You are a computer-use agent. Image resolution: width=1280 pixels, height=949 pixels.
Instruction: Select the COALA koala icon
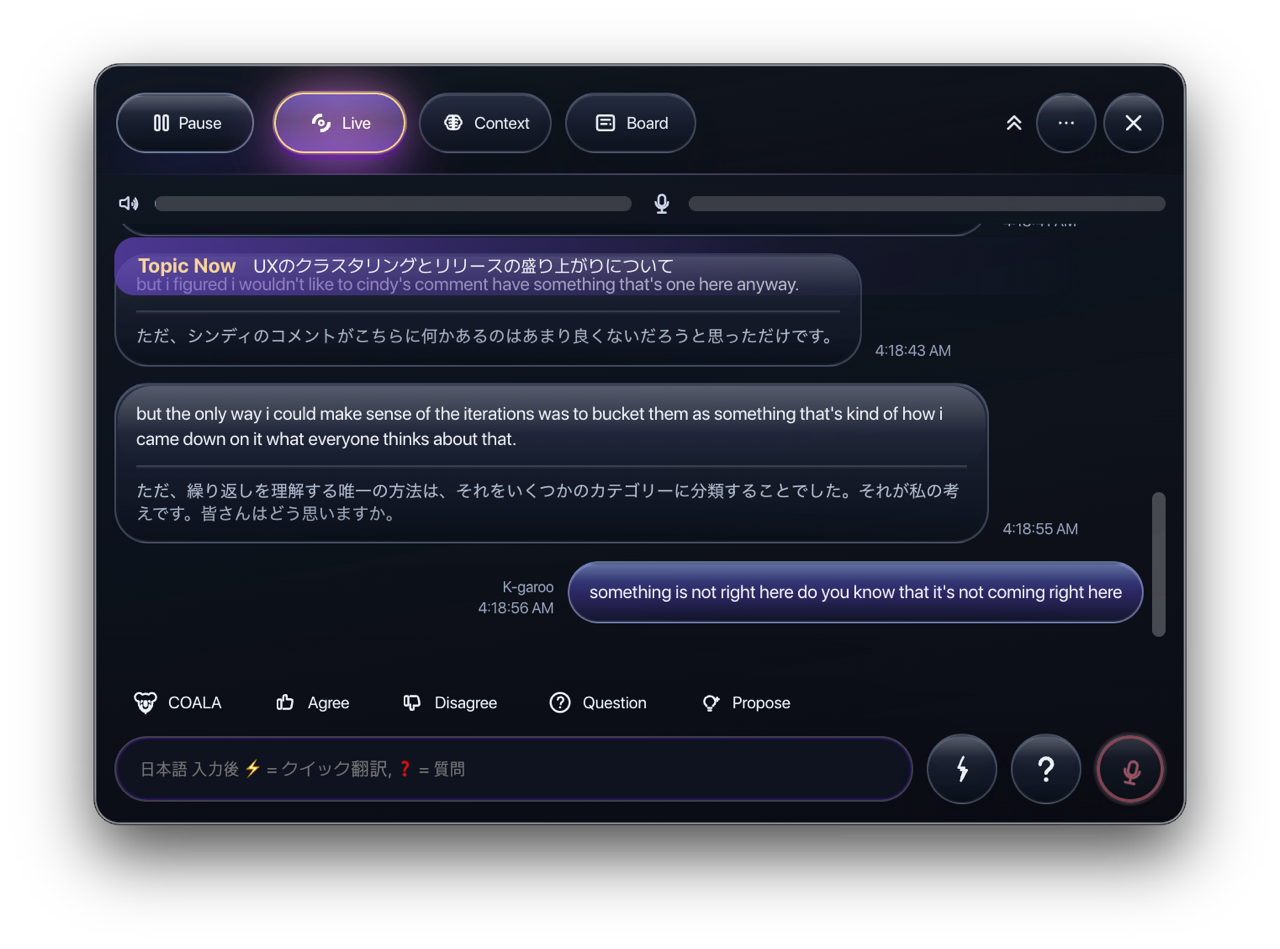(x=145, y=702)
